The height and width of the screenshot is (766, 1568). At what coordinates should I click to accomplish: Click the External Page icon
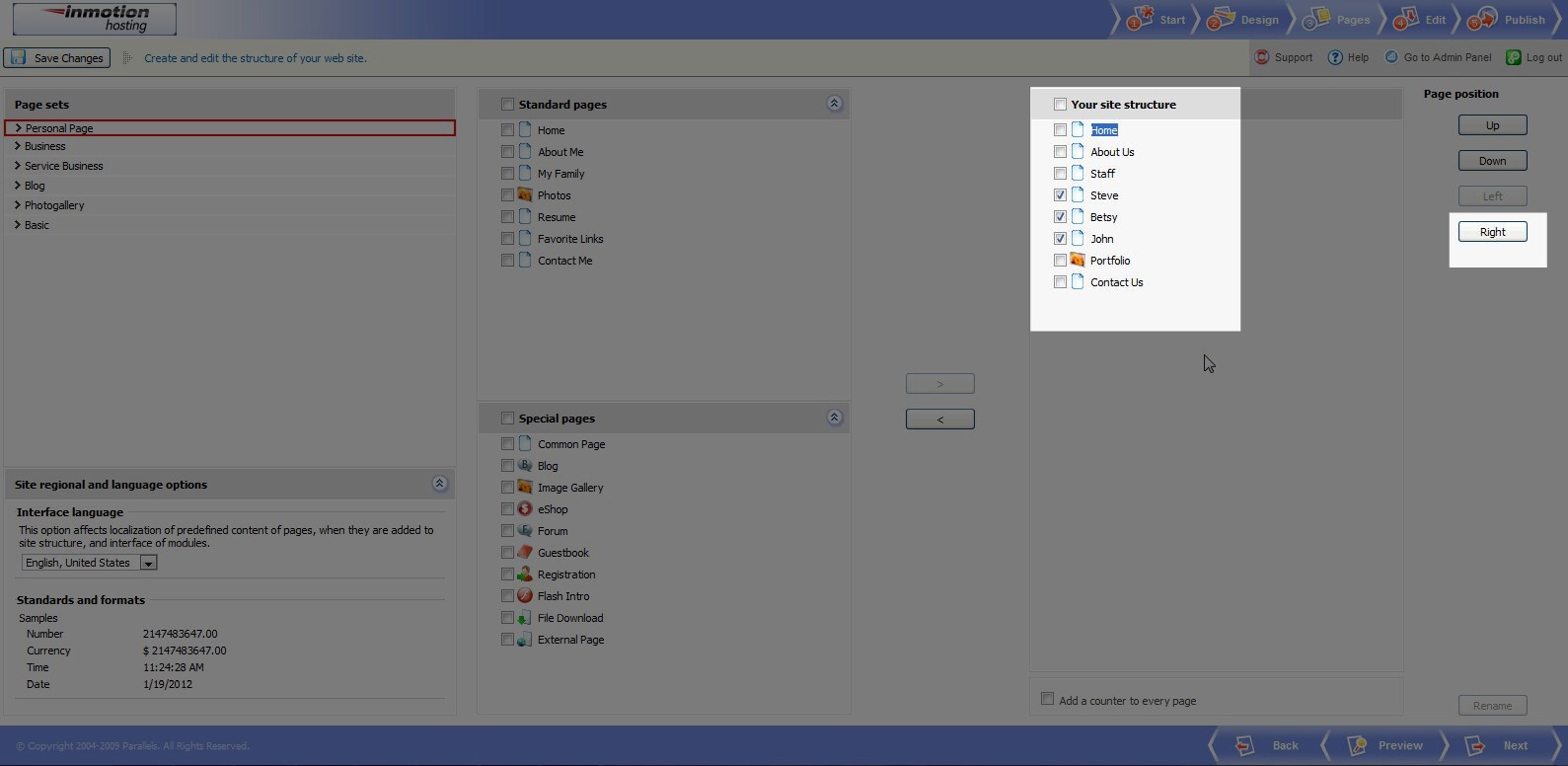[x=525, y=640]
